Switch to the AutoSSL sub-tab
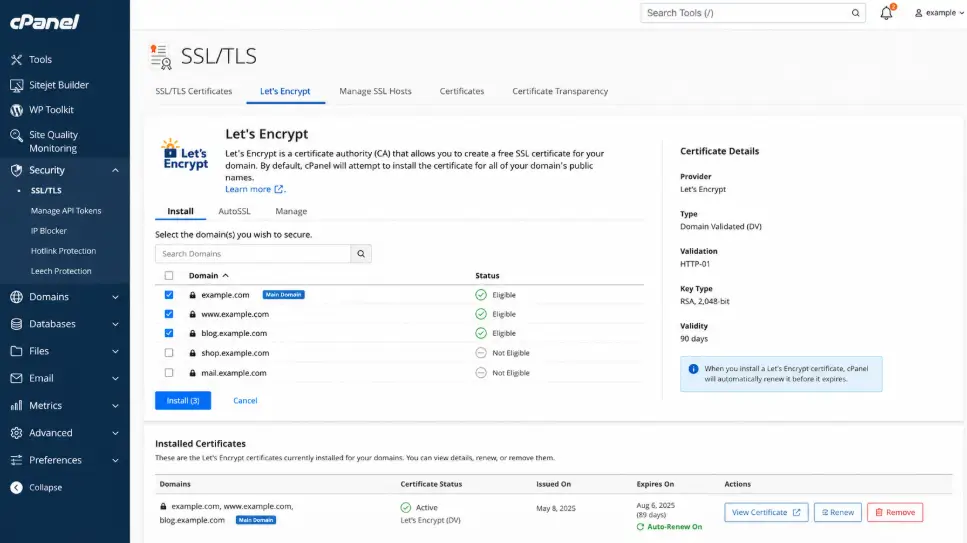Viewport: 967px width, 543px height. pos(234,211)
